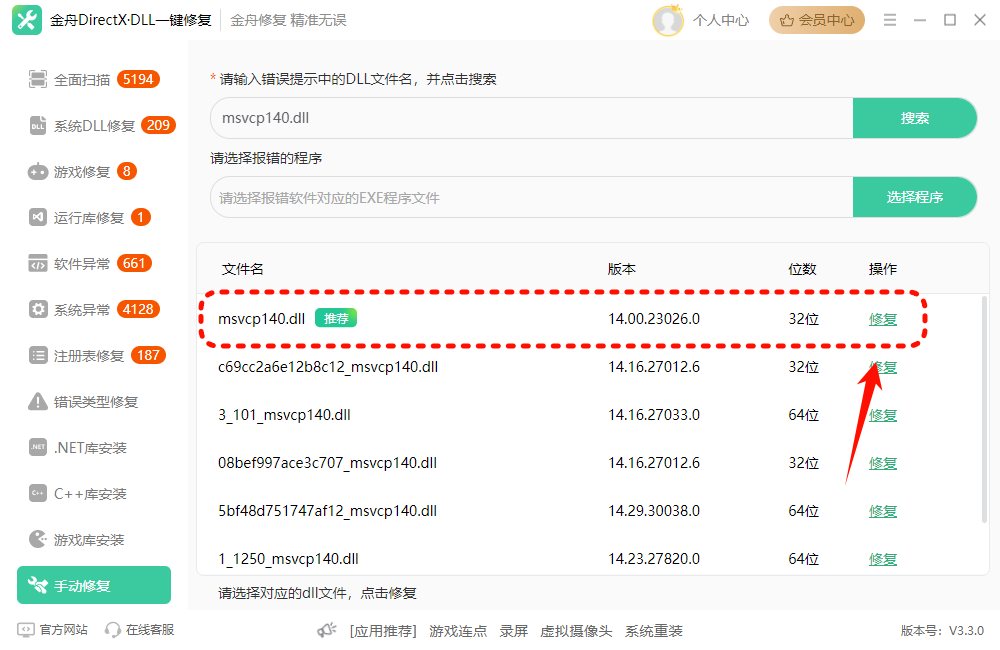Click the 软件异常 code window icon

click(38, 263)
